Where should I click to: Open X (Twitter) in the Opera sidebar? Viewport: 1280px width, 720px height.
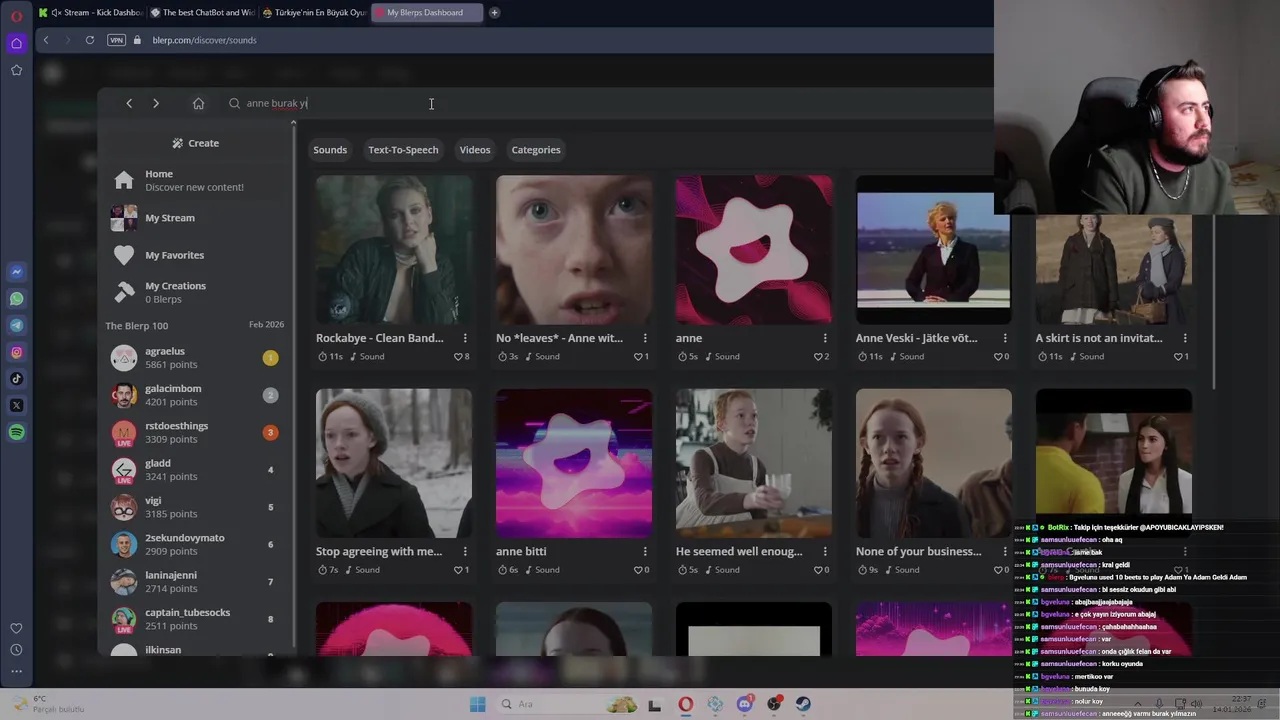pos(16,405)
